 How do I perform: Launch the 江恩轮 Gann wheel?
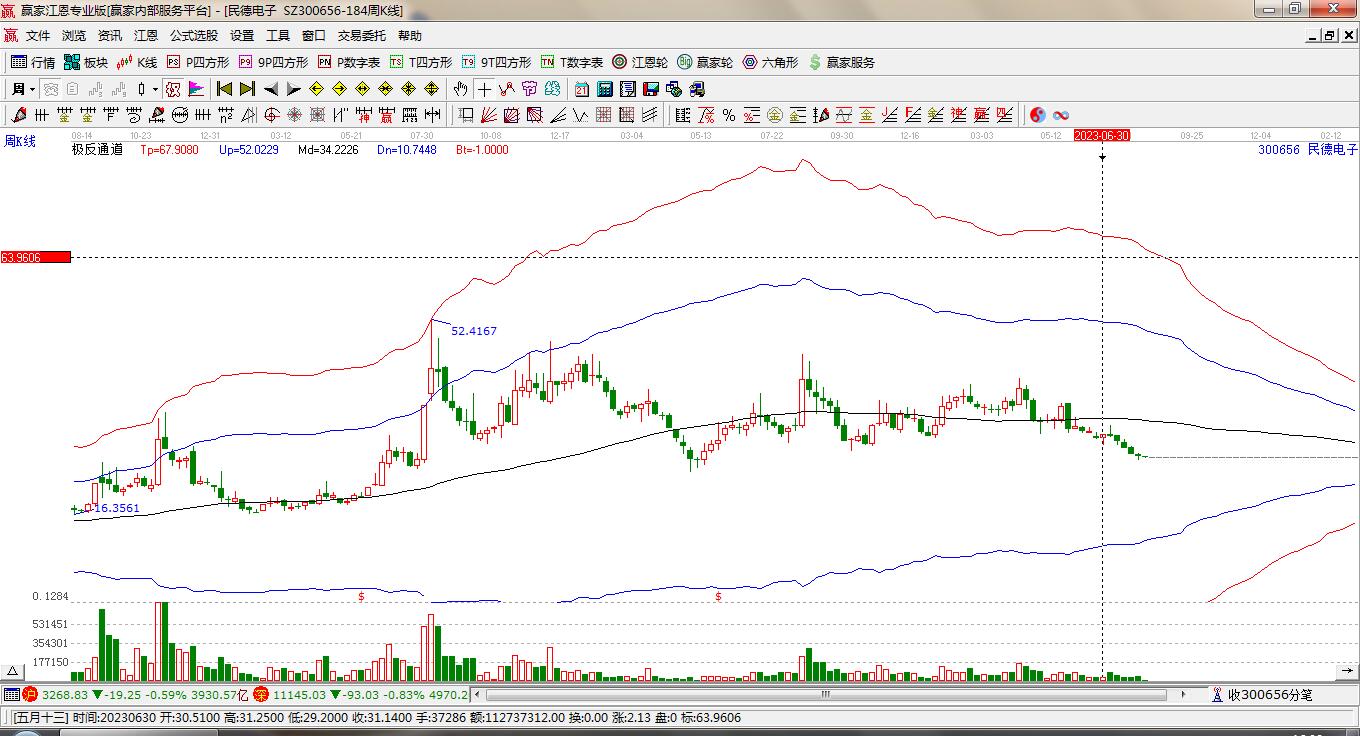(x=640, y=62)
